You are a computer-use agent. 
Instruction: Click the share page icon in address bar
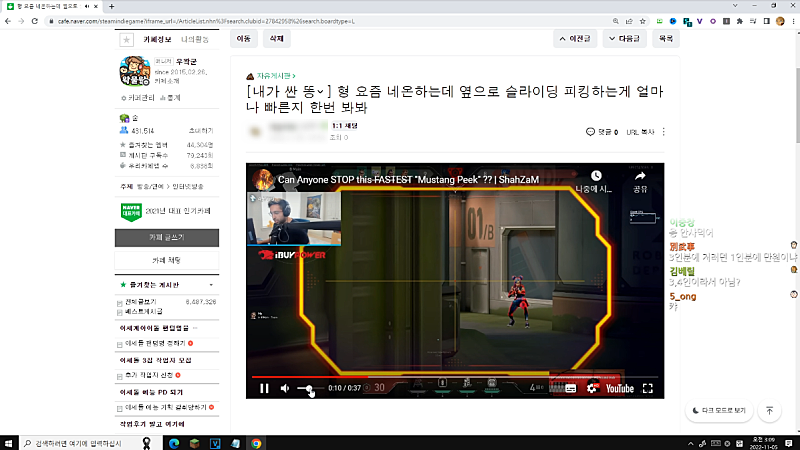(629, 21)
